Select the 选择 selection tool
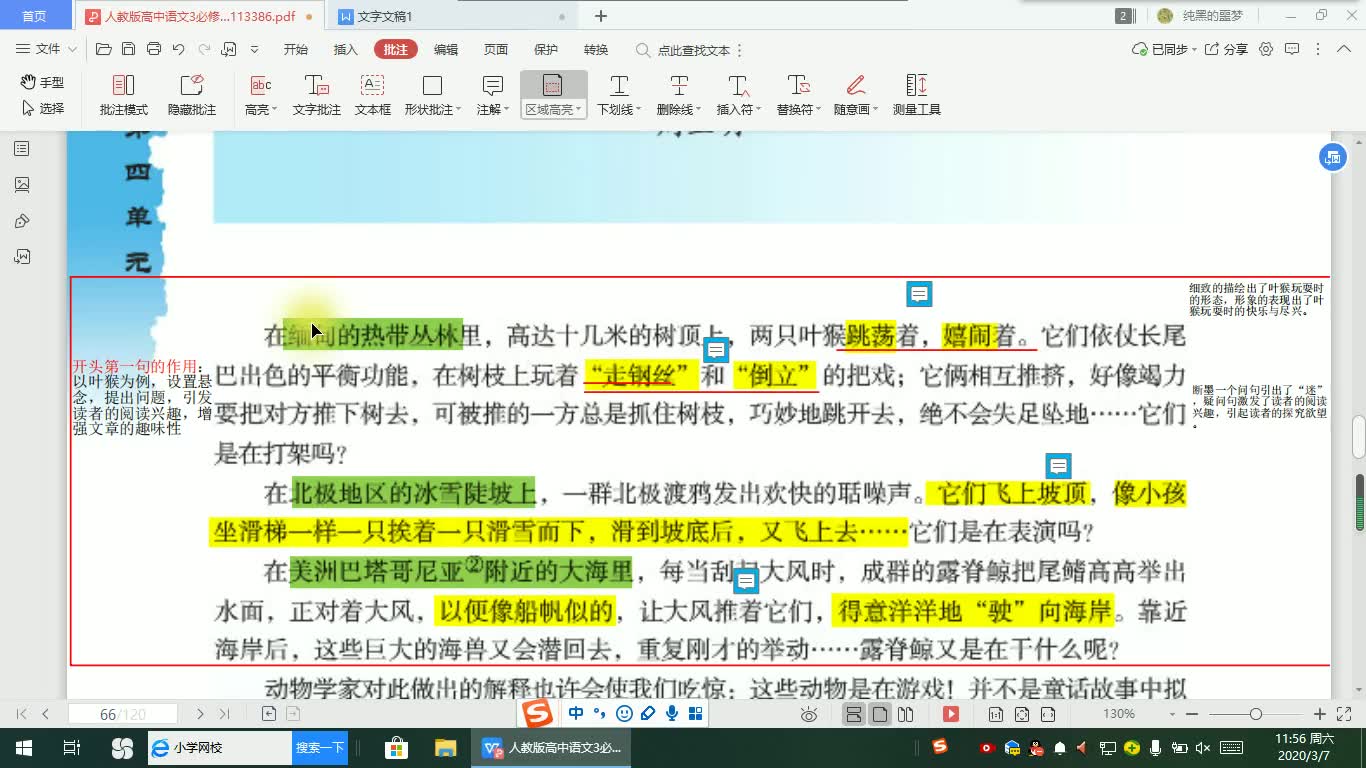The image size is (1366, 768). 42,108
